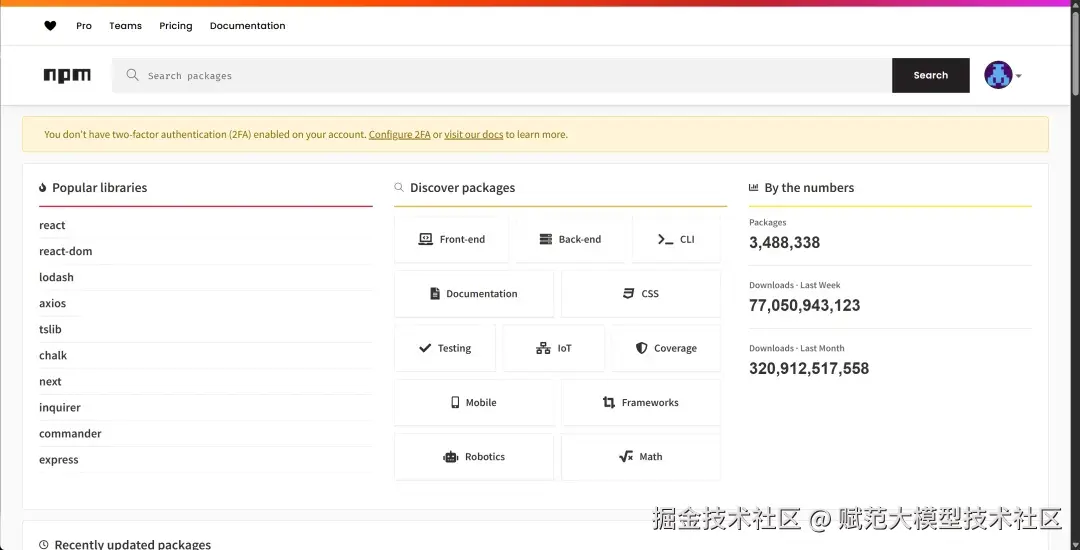Open the express library
This screenshot has height=550, width=1080.
(59, 460)
